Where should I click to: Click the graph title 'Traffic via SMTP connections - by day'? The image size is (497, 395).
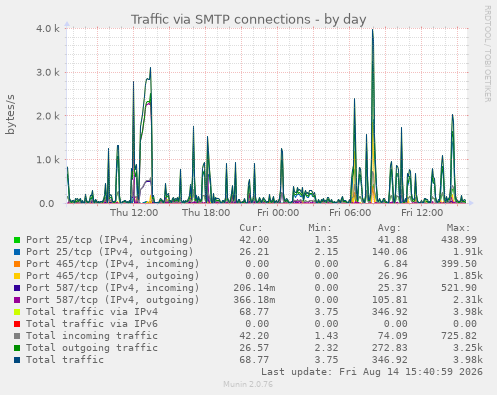point(249,20)
